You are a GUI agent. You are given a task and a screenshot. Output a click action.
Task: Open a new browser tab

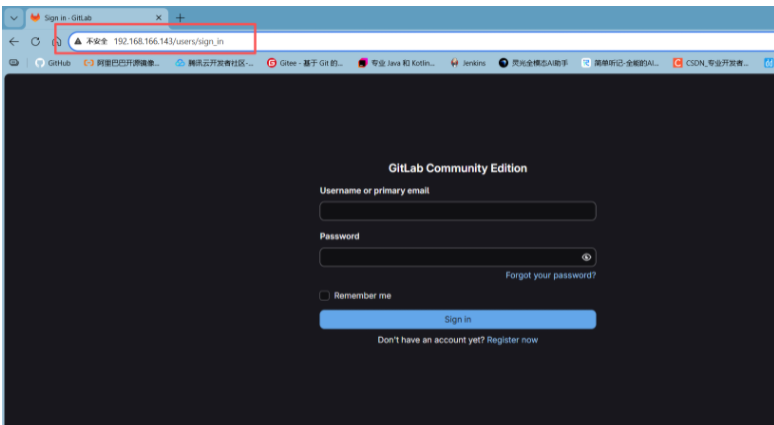(x=180, y=18)
